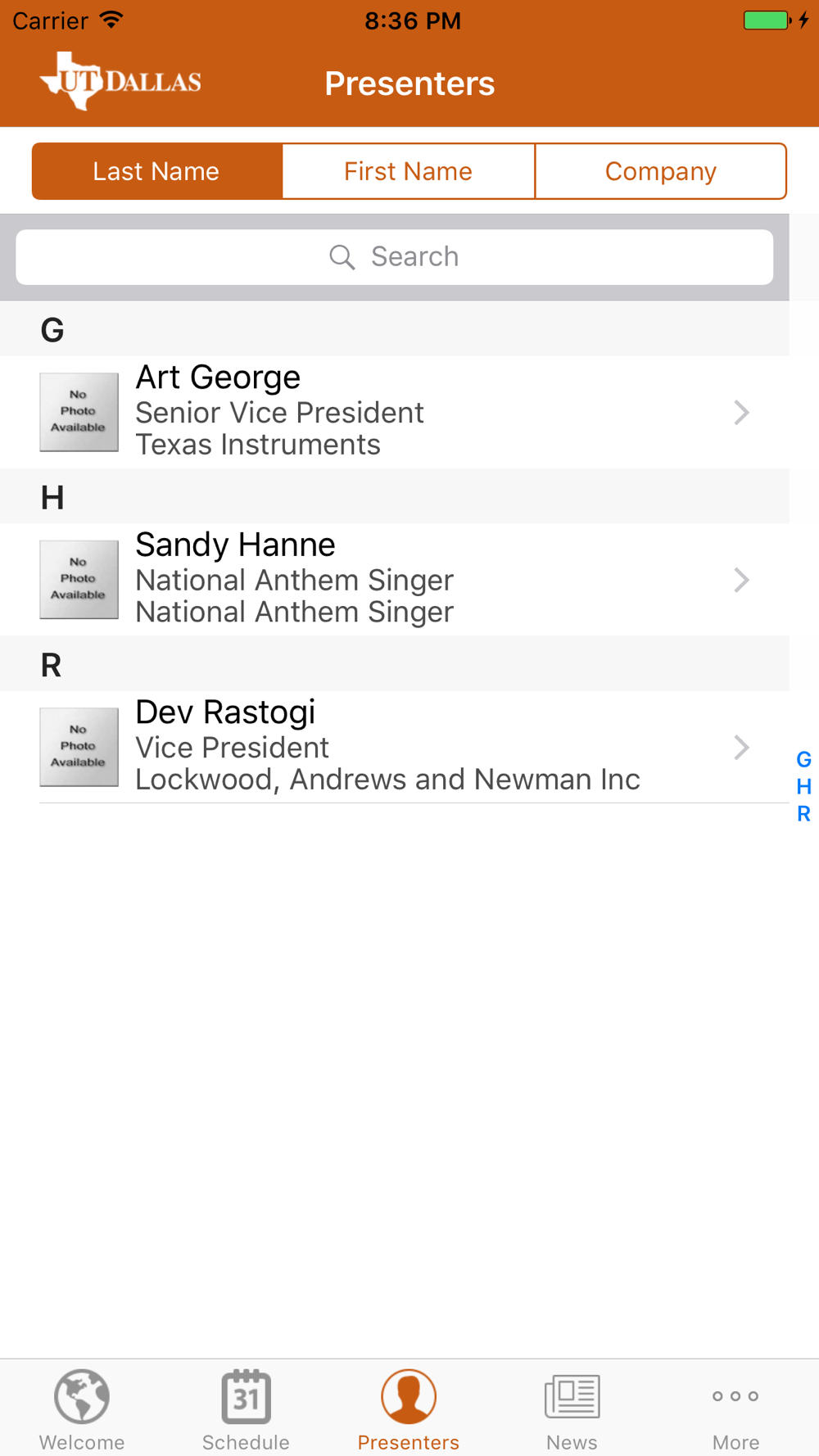Tap the Presenters person icon
This screenshot has width=819, height=1456.
(x=409, y=1395)
